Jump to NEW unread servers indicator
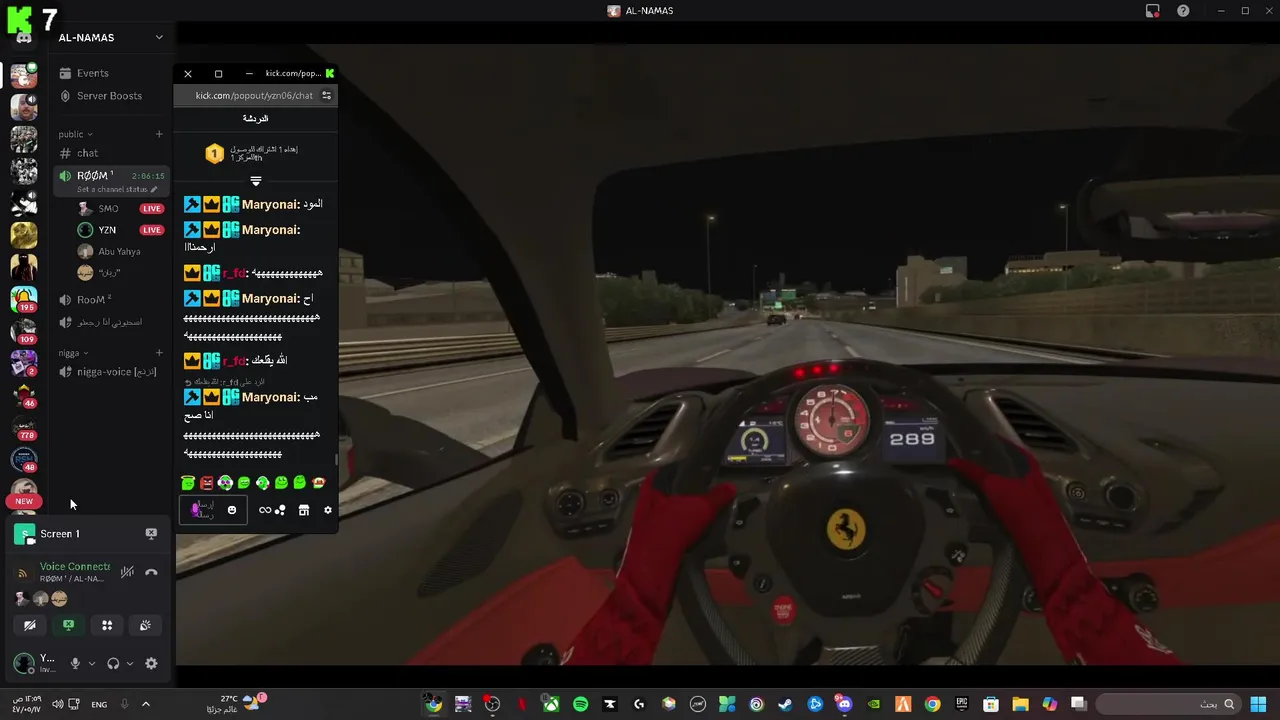Viewport: 1280px width, 720px height. (24, 501)
